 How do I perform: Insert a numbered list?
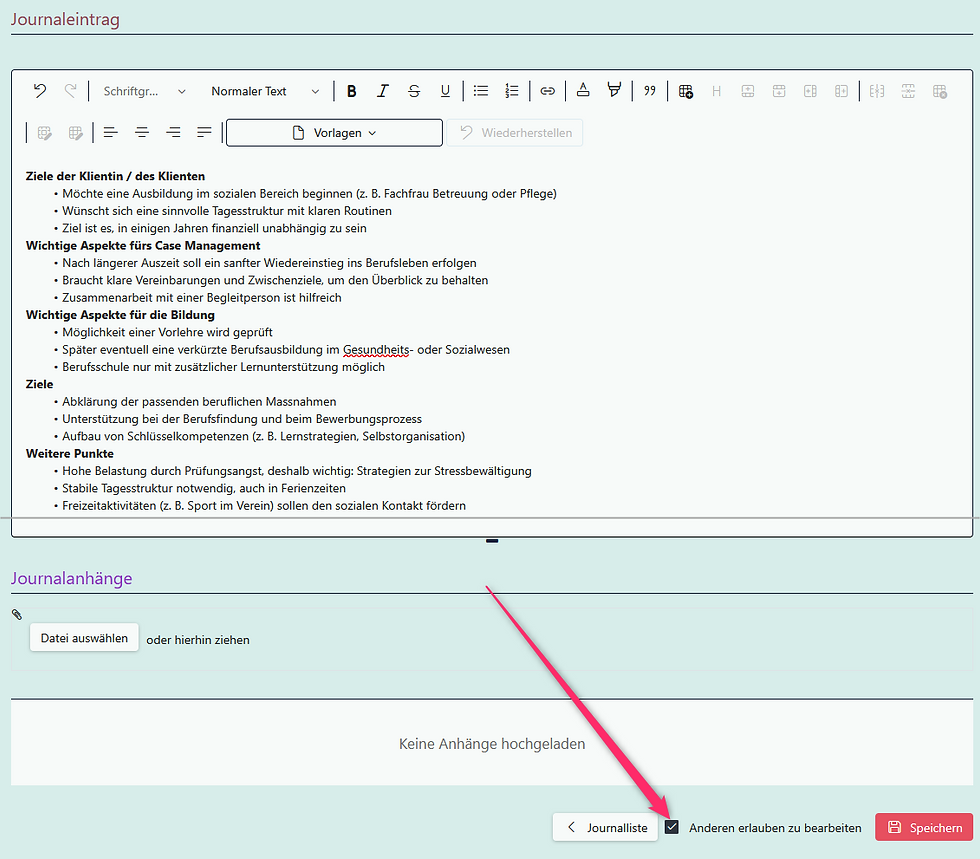point(512,91)
